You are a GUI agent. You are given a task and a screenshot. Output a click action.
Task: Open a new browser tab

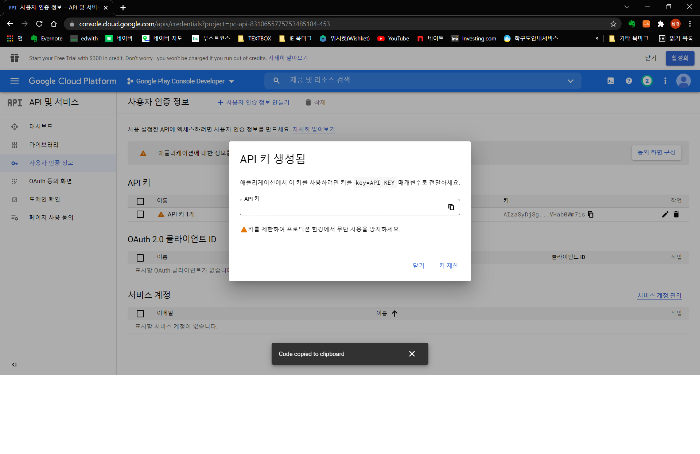123,8
